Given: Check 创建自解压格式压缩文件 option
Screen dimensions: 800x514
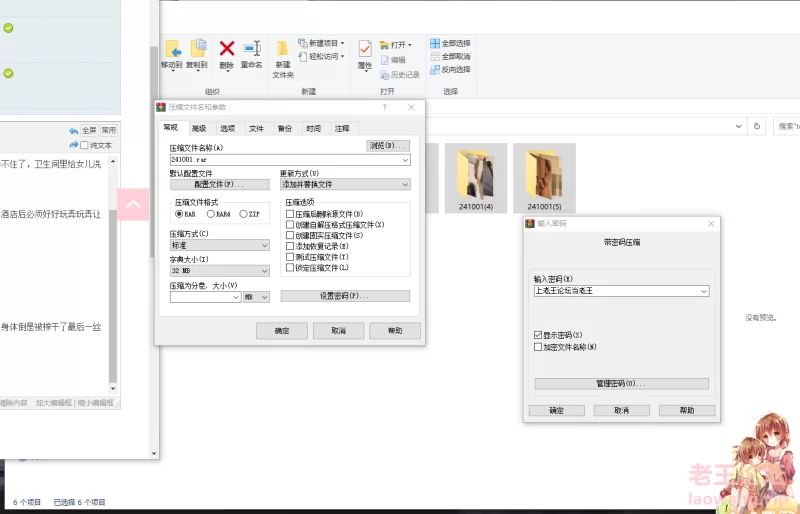Looking at the screenshot, I should (x=290, y=225).
